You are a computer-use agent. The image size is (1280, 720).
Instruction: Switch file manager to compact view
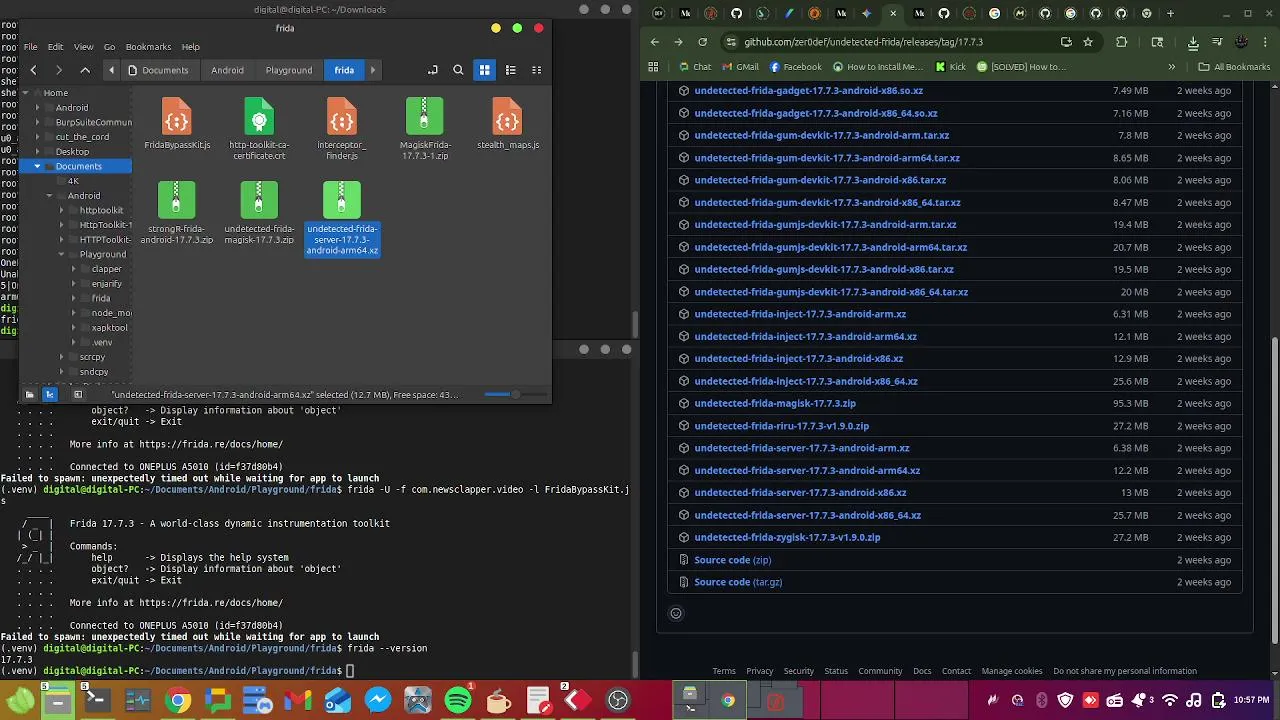[536, 70]
